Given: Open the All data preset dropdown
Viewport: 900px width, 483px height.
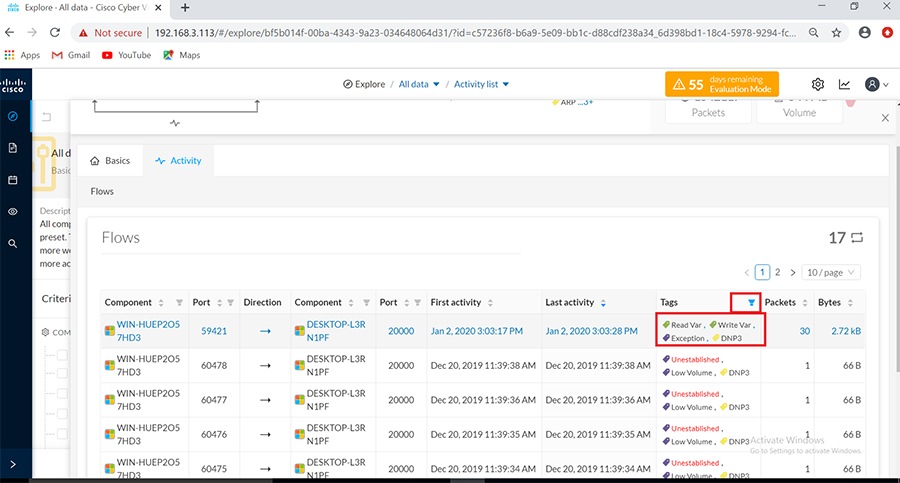Looking at the screenshot, I should pyautogui.click(x=419, y=84).
